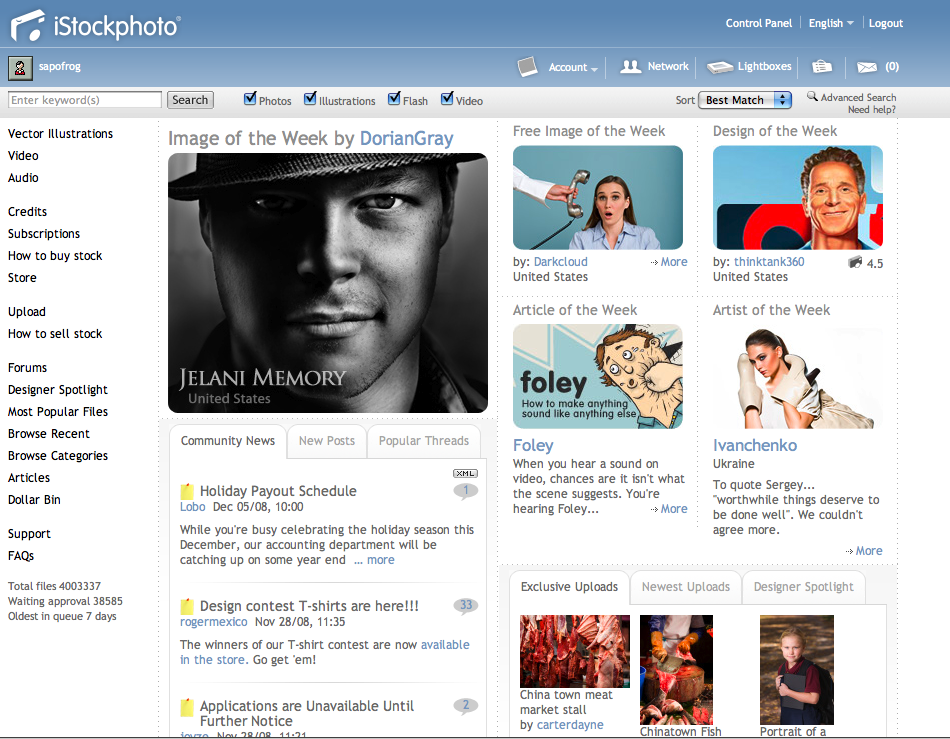Image resolution: width=950 pixels, height=739 pixels.
Task: Click the Design contest note icon
Action: point(187,606)
